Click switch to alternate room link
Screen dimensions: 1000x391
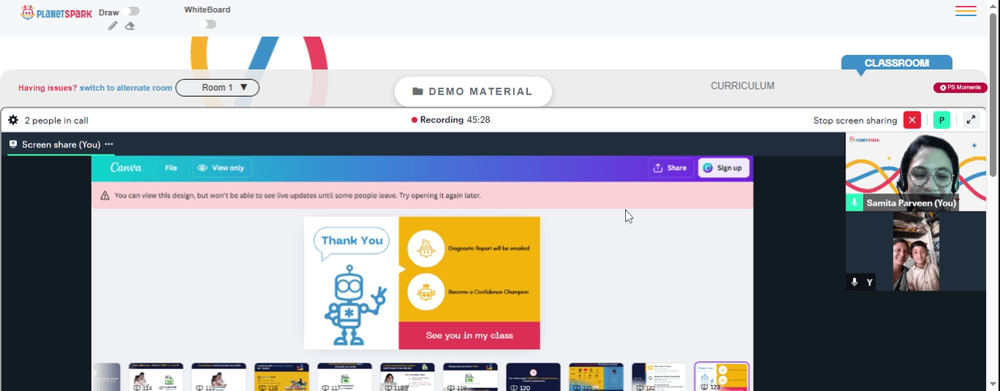click(x=126, y=88)
